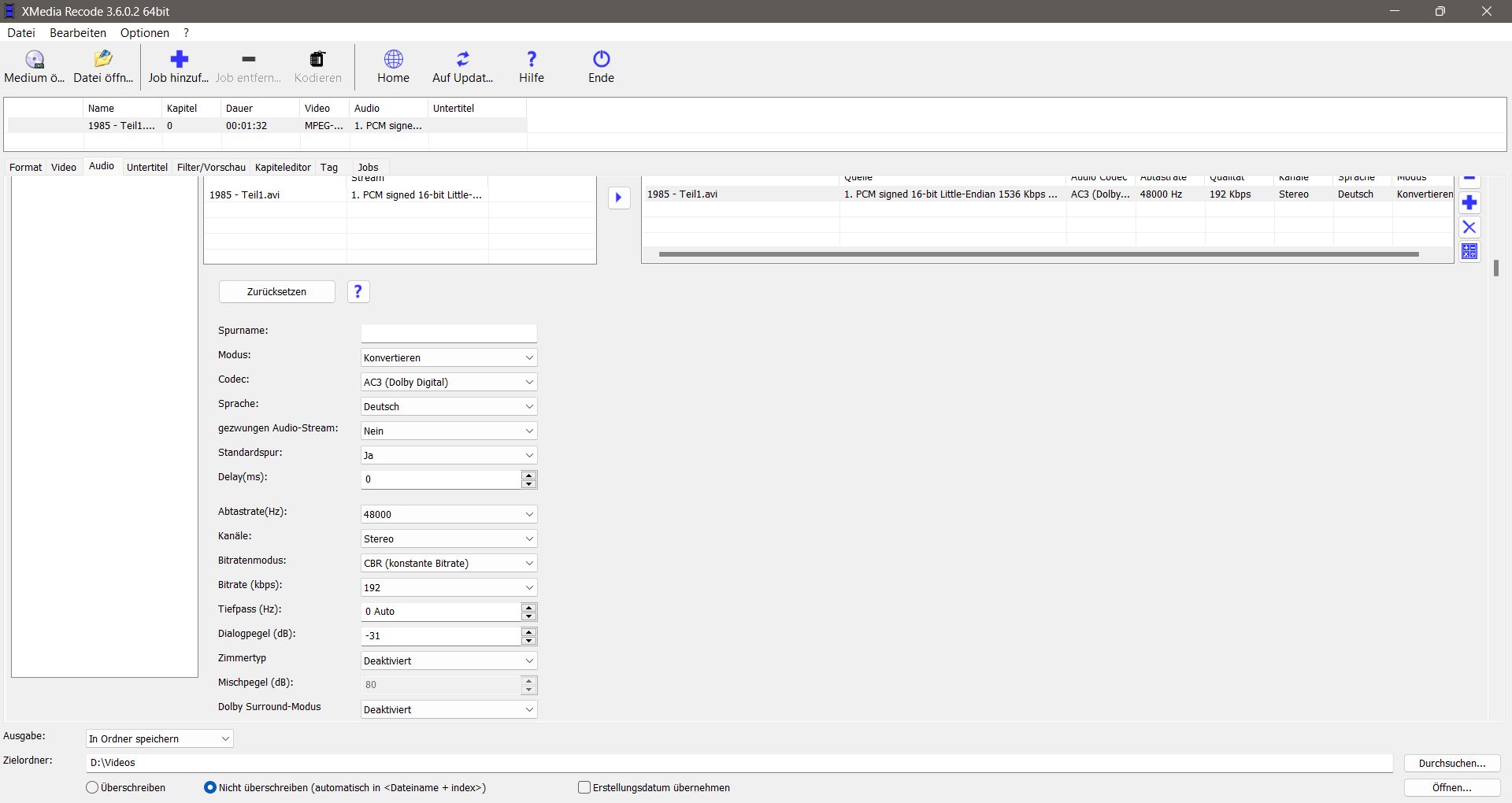Click the Dauer column header
The width and height of the screenshot is (1512, 803).
(261, 108)
